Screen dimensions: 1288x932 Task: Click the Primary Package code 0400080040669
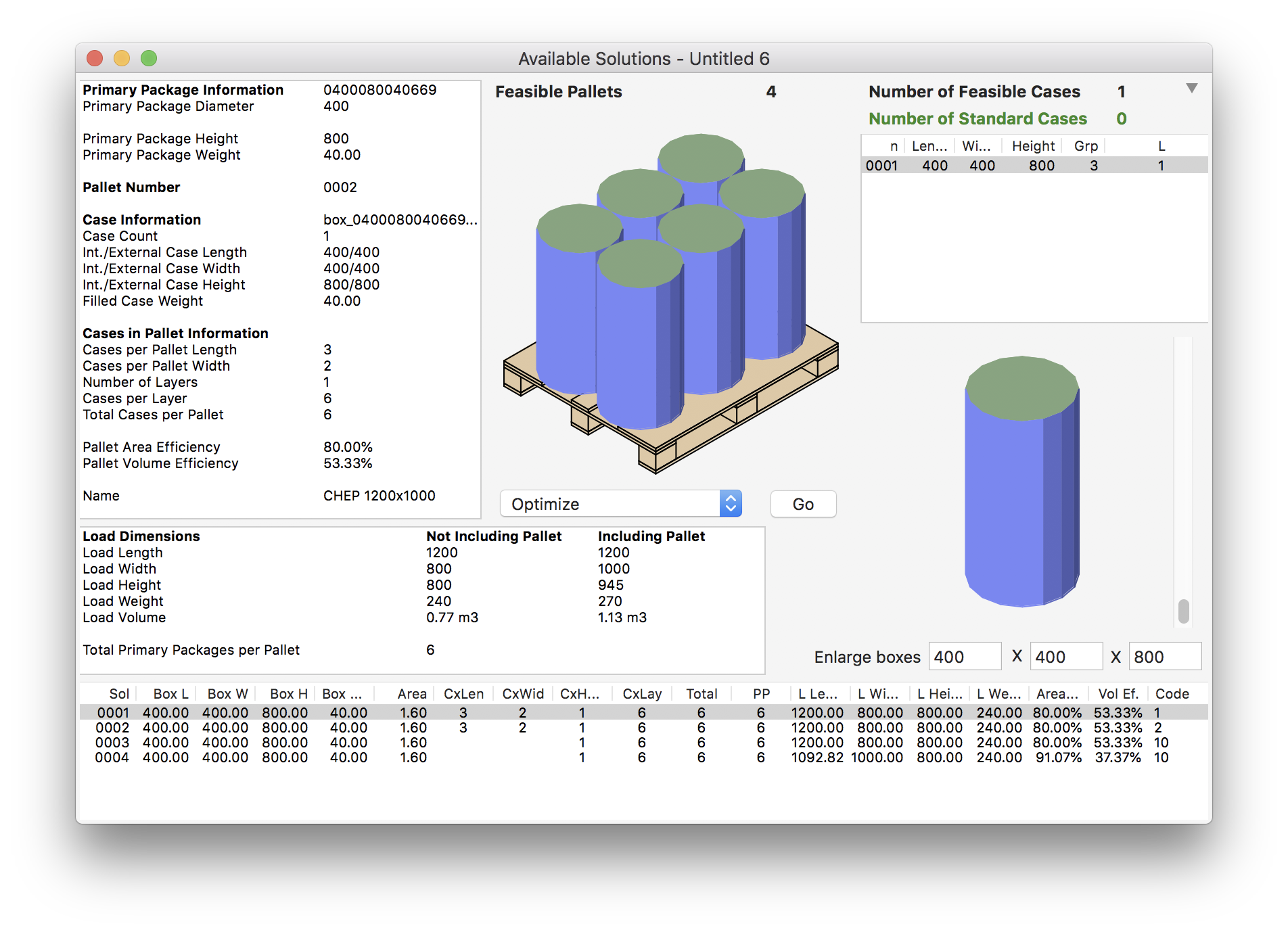tap(379, 90)
